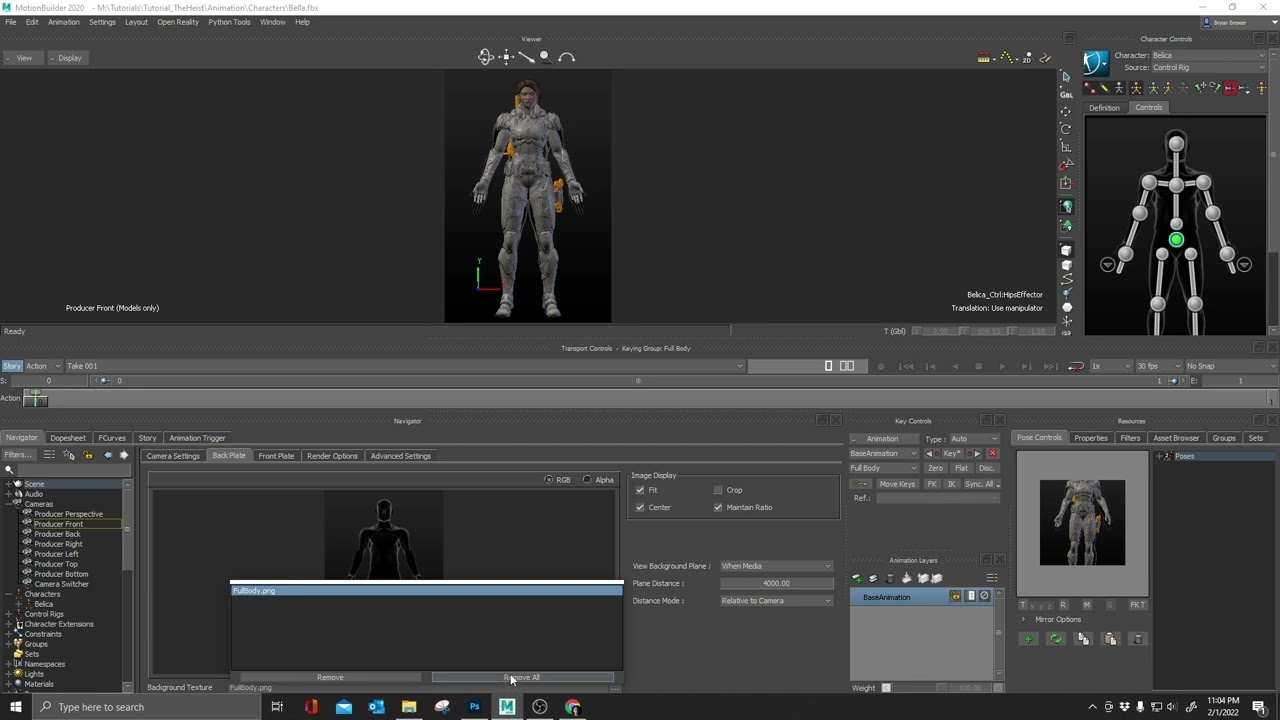Select the rotate tool in viewer toolbar
Viewport: 1280px width, 720px height.
(1066, 129)
